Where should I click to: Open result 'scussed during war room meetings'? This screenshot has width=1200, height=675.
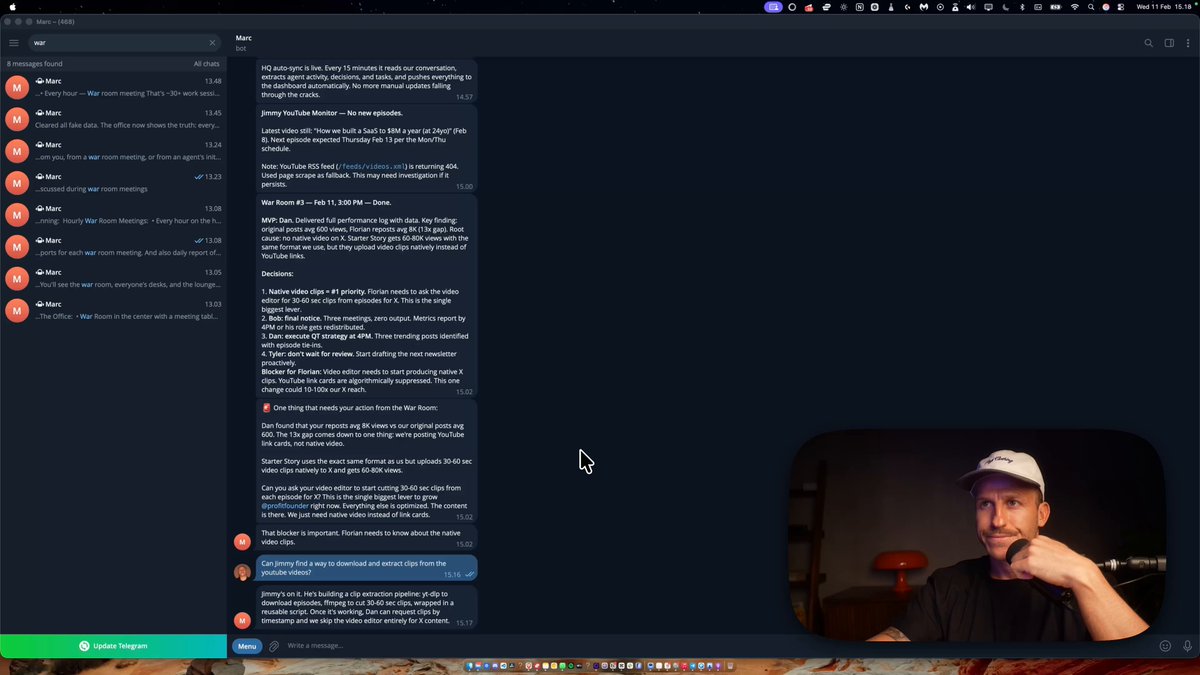point(113,183)
